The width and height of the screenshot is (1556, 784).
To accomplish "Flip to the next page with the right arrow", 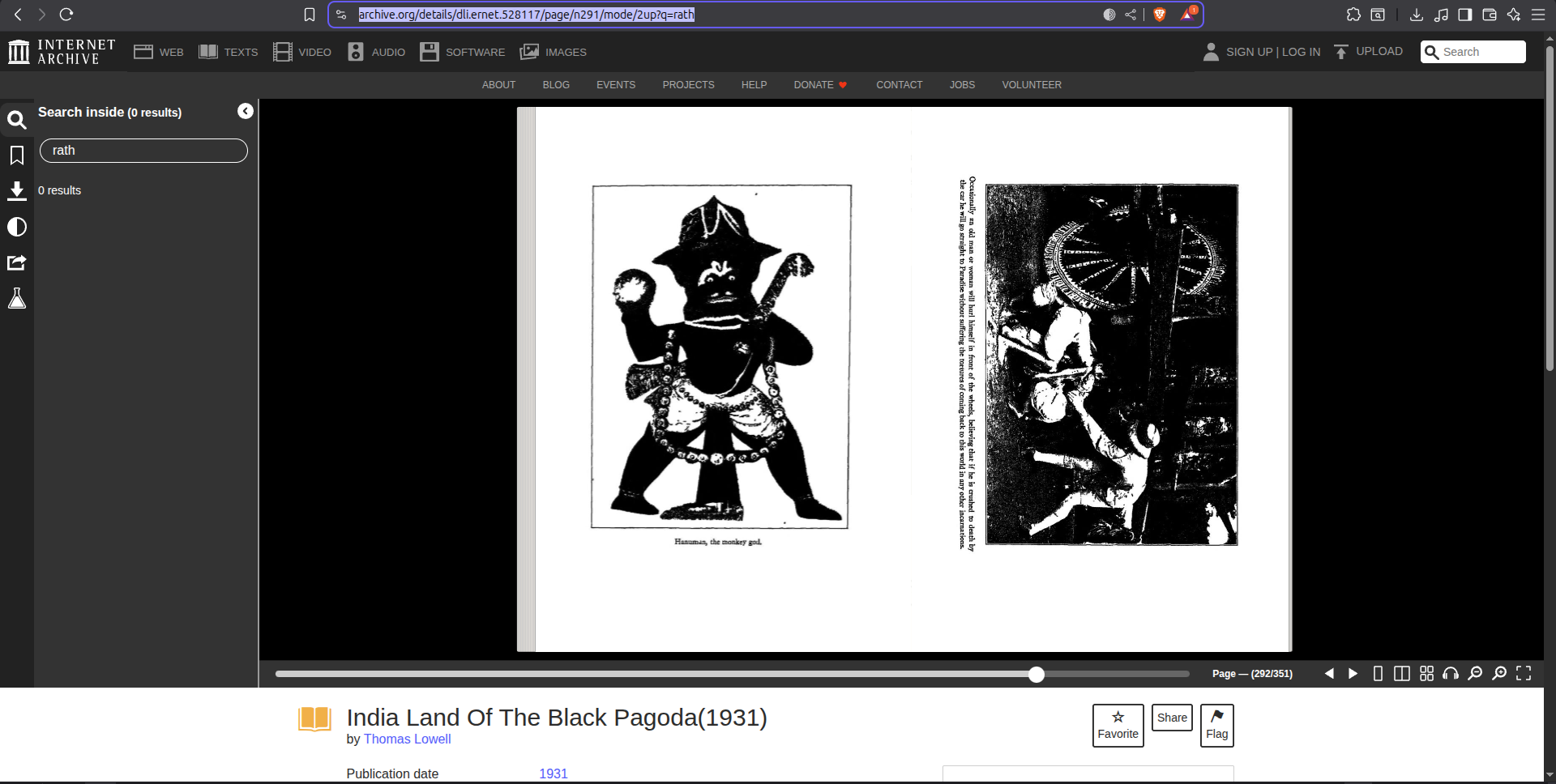I will pyautogui.click(x=1353, y=674).
